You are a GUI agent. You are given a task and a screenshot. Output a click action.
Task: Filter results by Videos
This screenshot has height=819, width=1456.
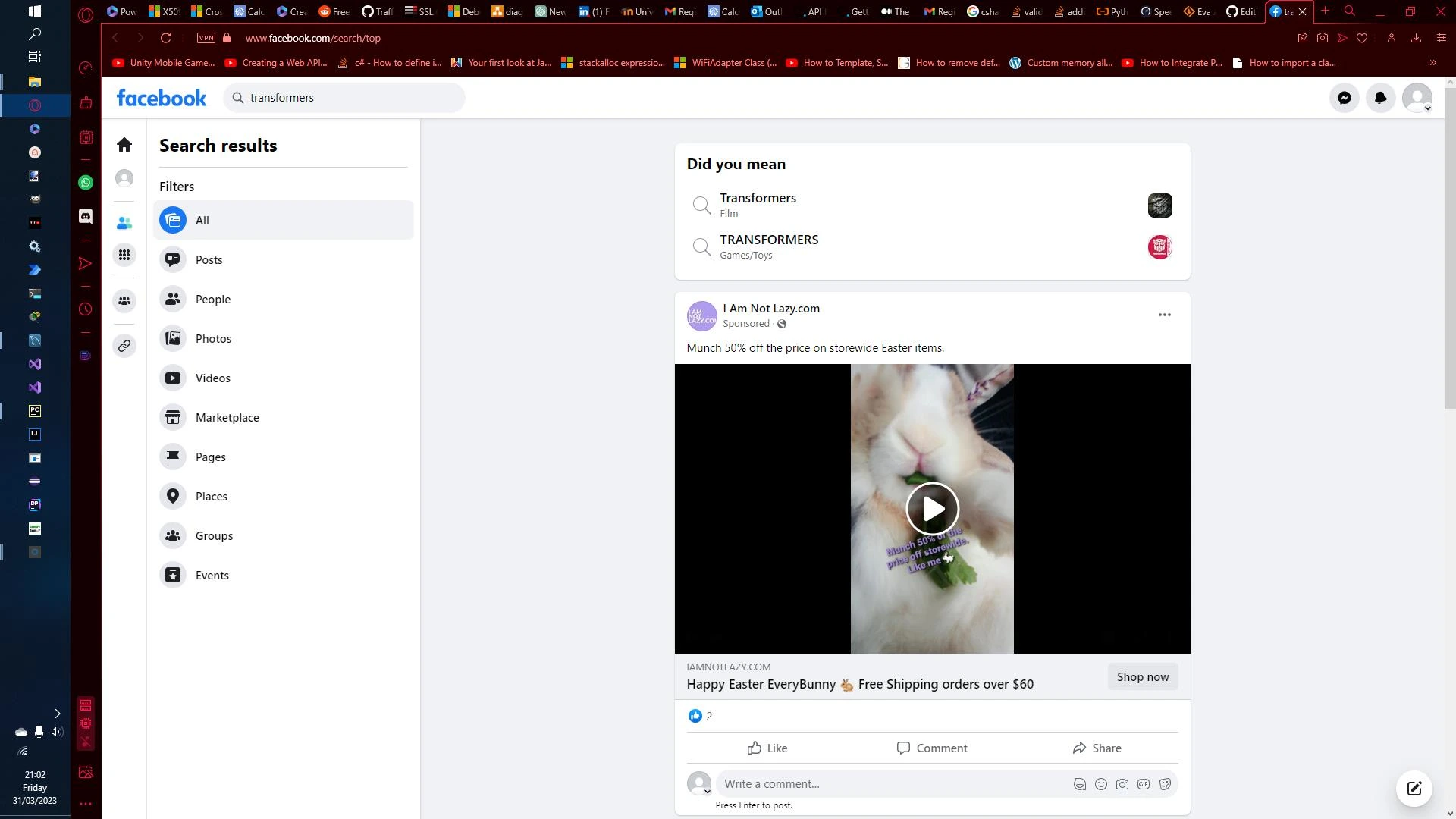(284, 378)
